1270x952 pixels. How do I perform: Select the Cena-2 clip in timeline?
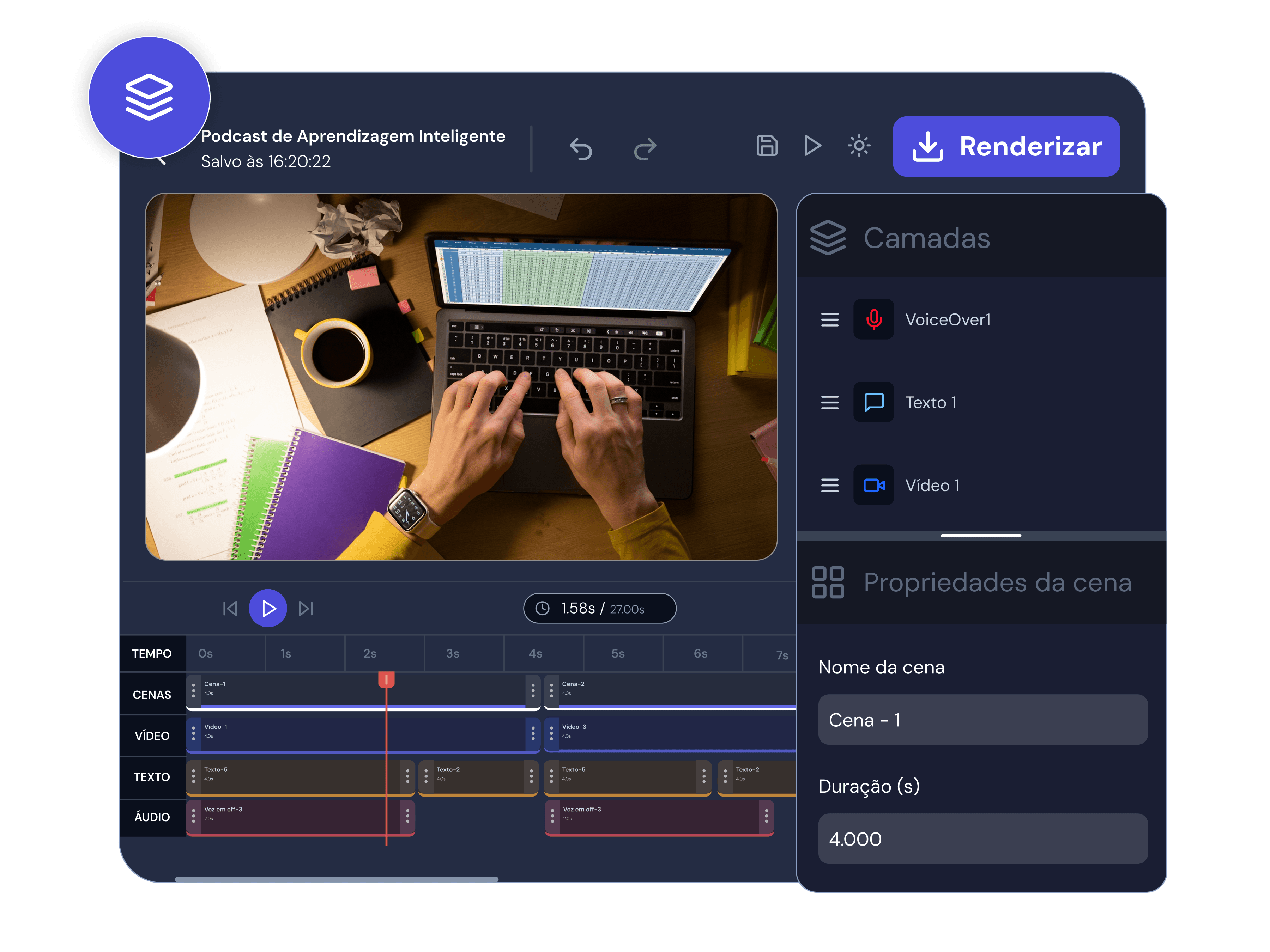pos(670,691)
